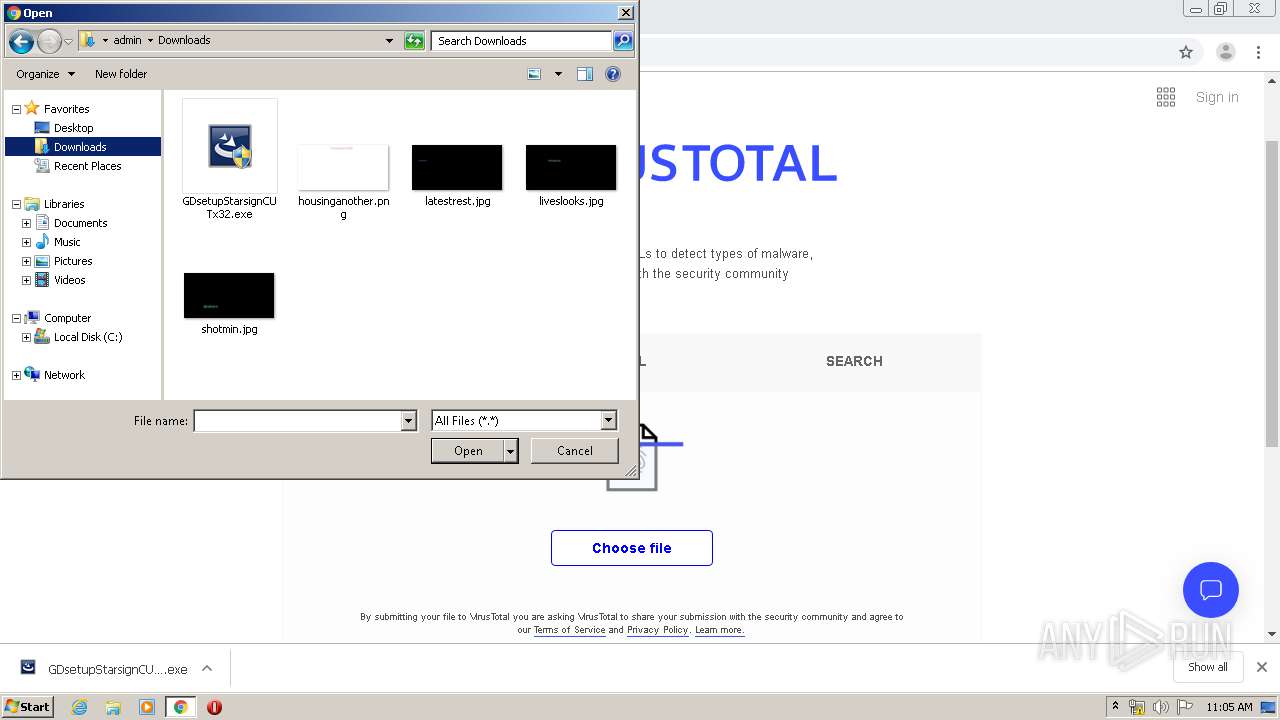
Task: Click the Cancel button
Action: click(x=574, y=451)
